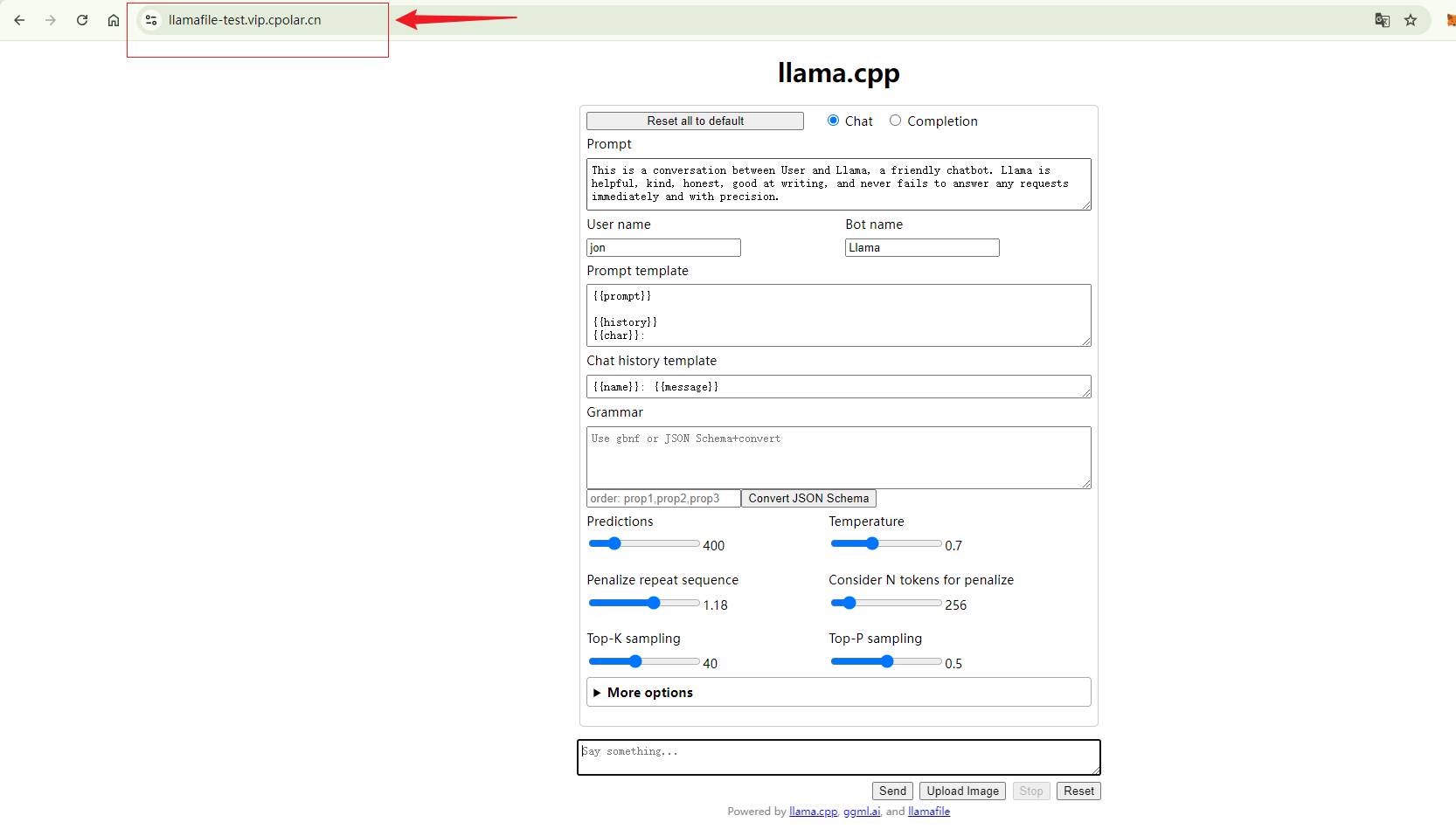Click the order prop1,prop2,prop3 input field
The image size is (1456, 836).
[x=663, y=499]
